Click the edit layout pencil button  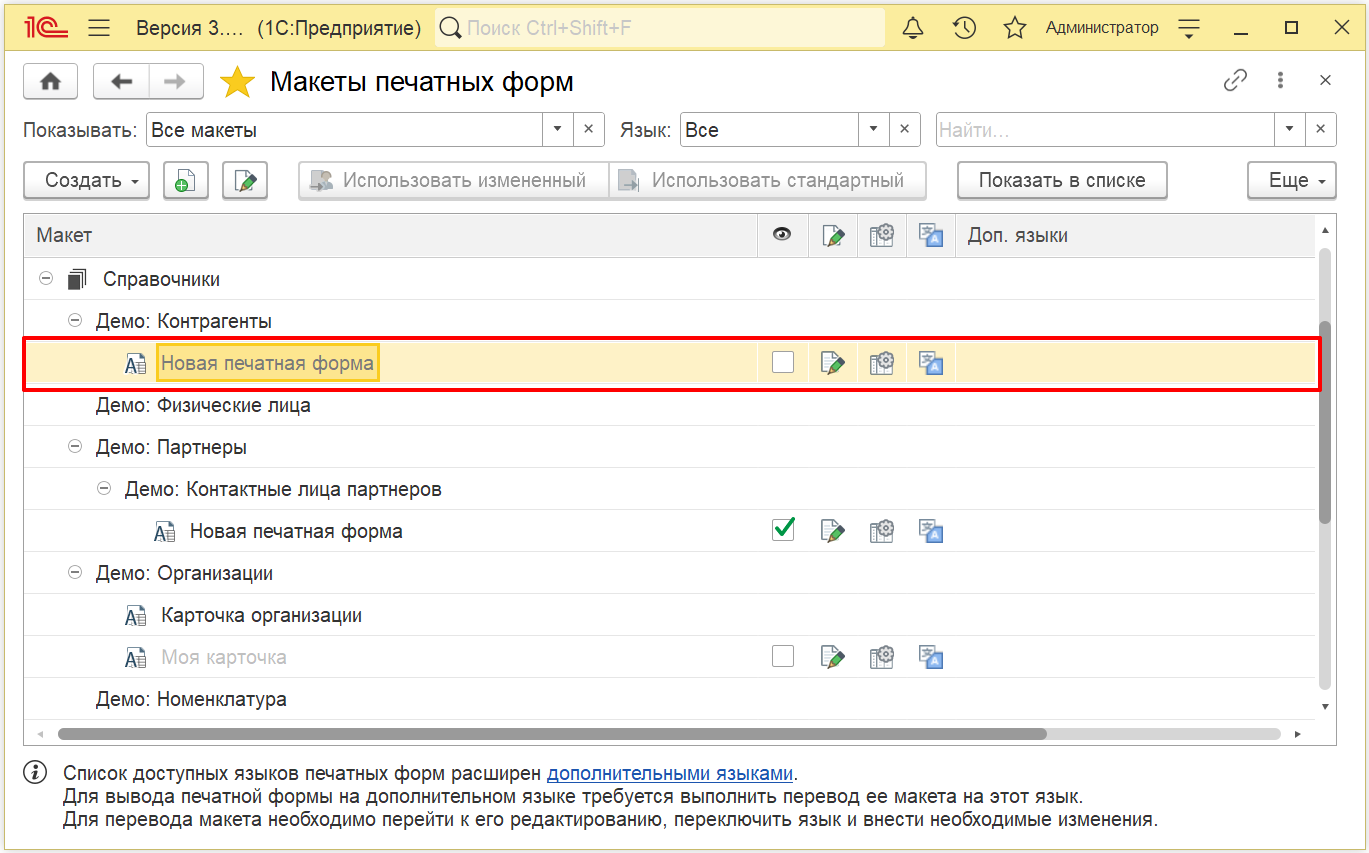tap(245, 181)
